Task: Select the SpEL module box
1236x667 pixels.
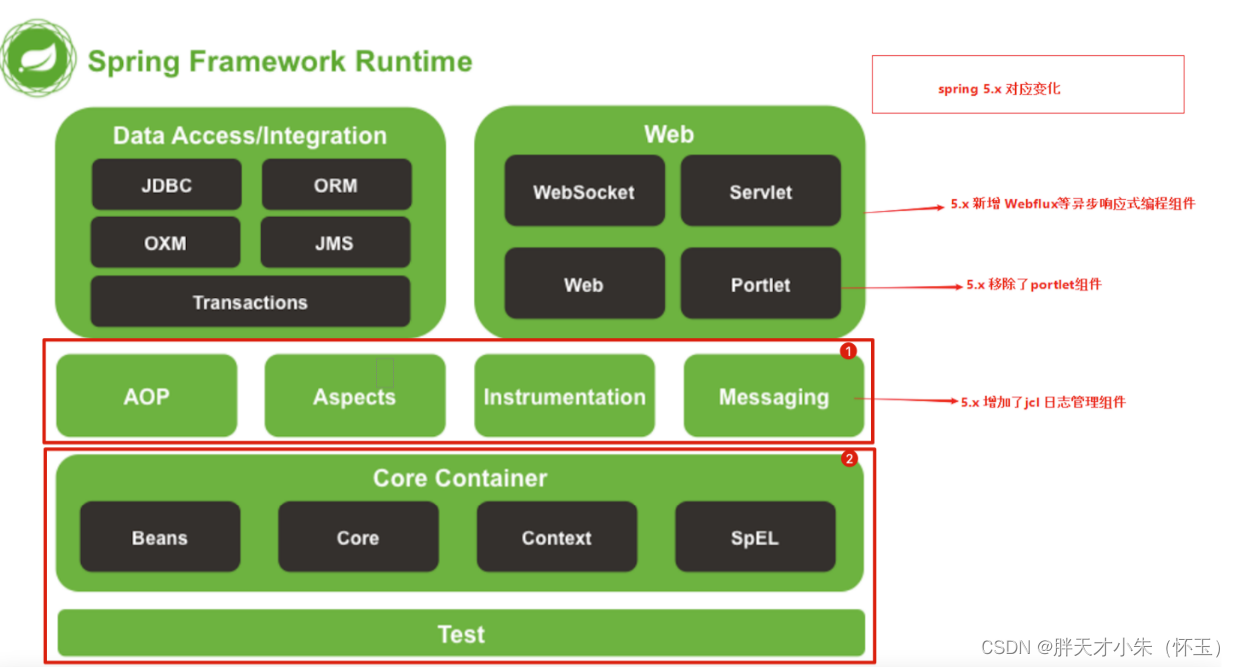Action: [x=755, y=537]
